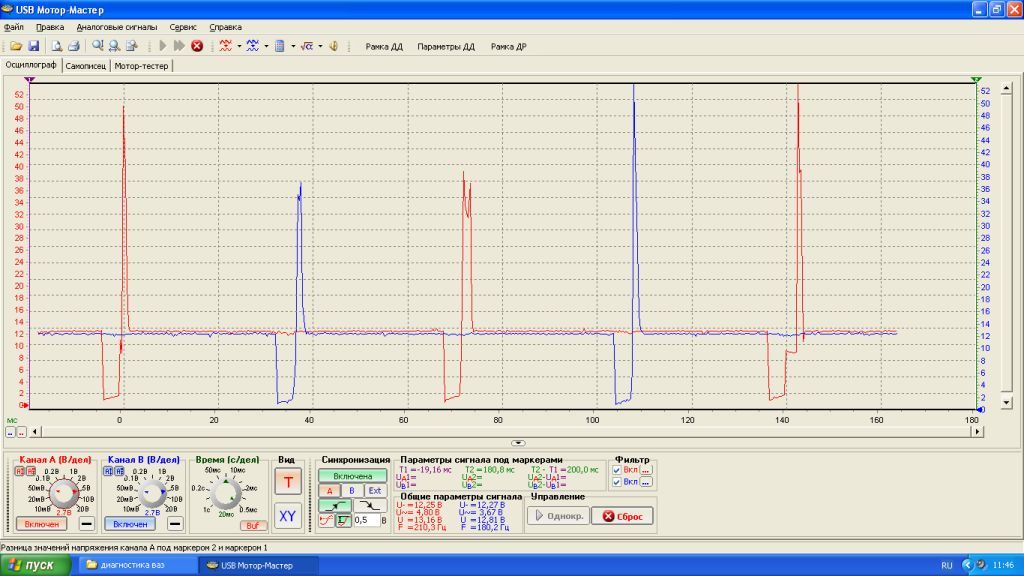The width and height of the screenshot is (1024, 576).
Task: Select falling edge trigger slope button
Action: 370,505
